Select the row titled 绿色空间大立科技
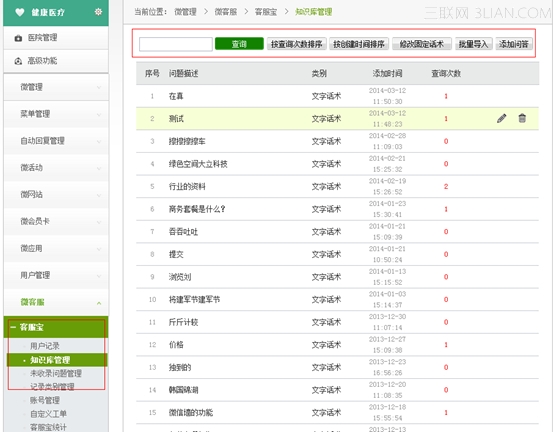 [x=338, y=164]
